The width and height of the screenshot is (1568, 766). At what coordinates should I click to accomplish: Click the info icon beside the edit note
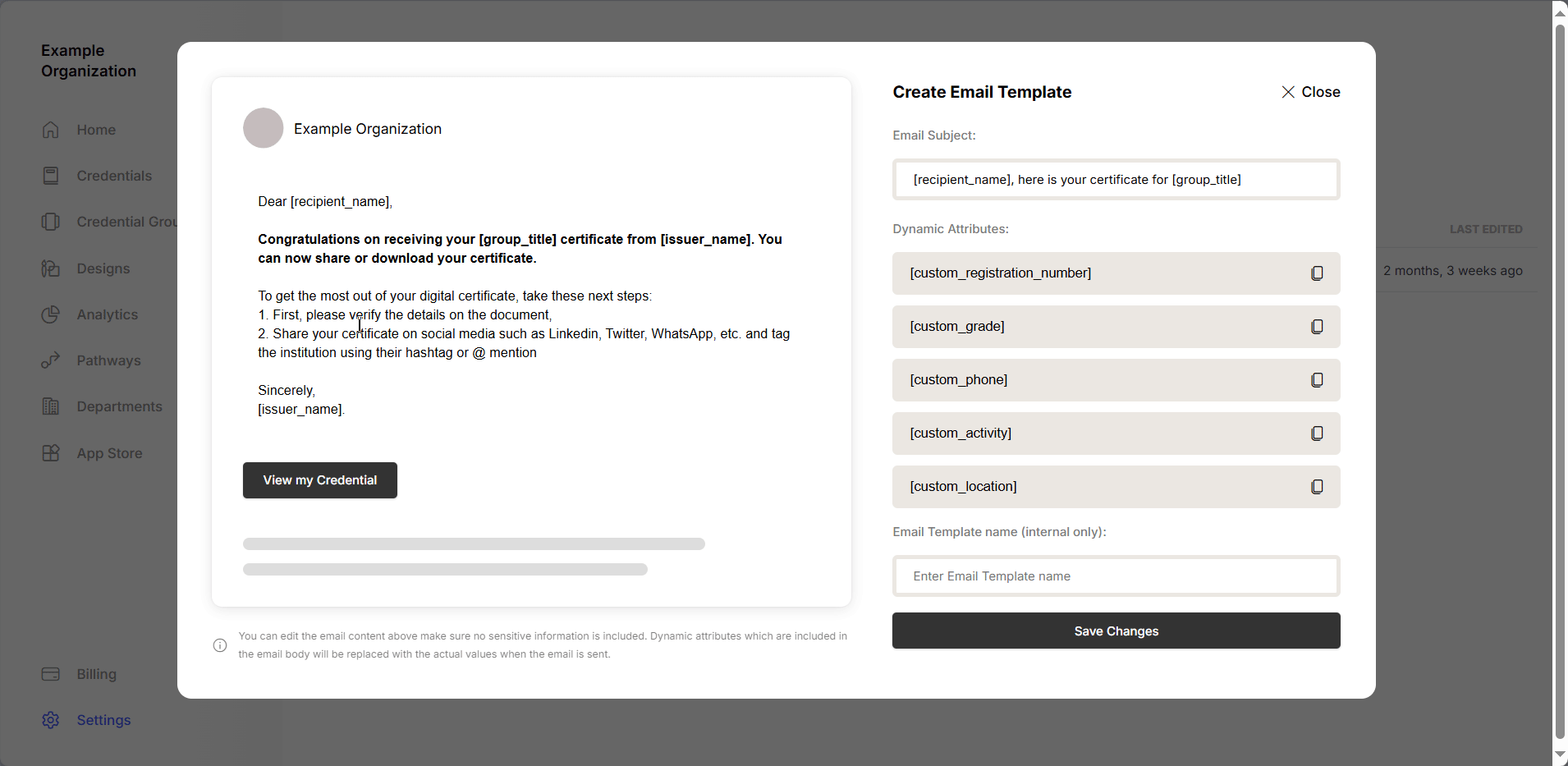pyautogui.click(x=220, y=645)
